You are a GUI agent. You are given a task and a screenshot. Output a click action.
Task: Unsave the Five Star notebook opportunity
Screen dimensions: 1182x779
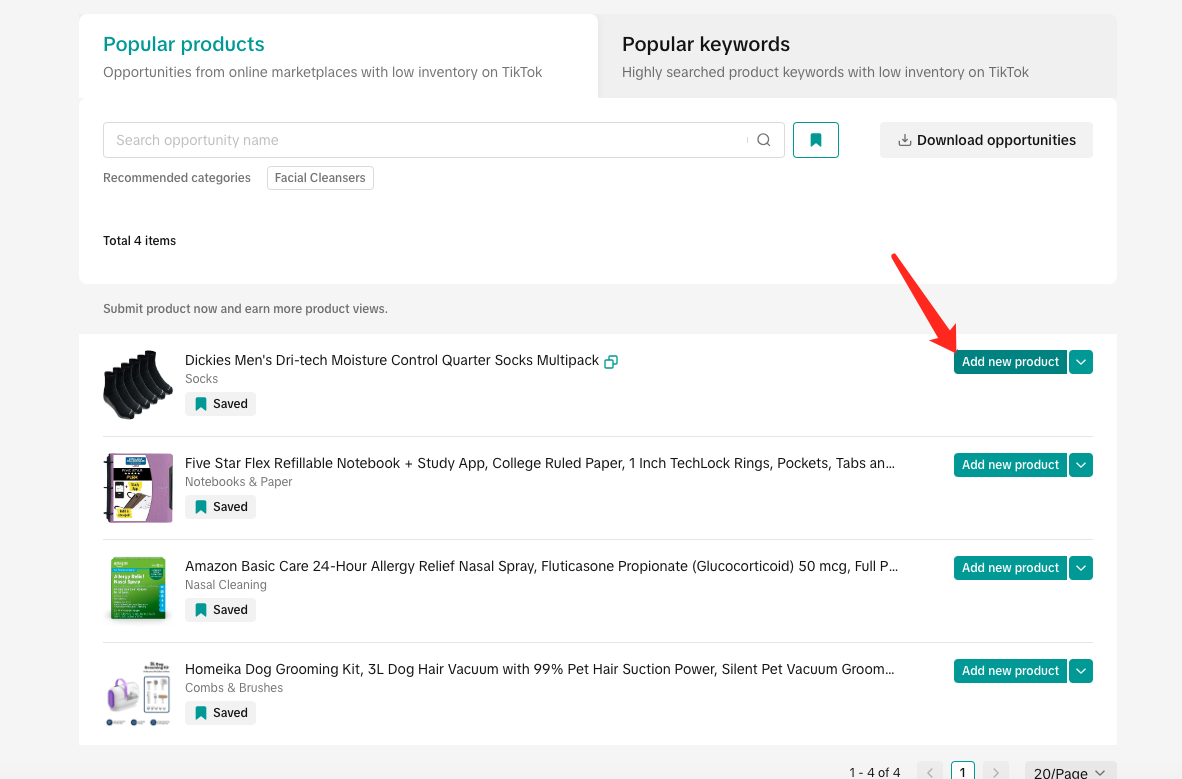click(221, 507)
